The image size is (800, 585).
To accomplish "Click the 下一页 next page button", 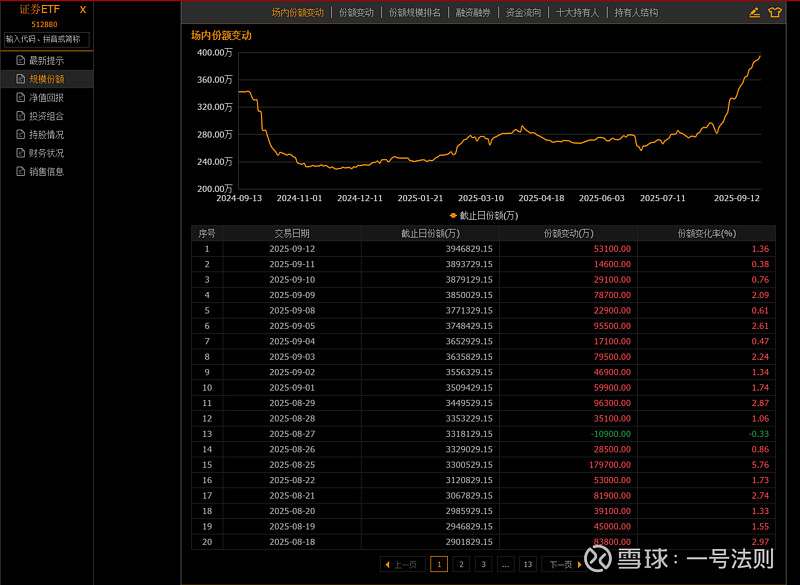I will pyautogui.click(x=564, y=564).
